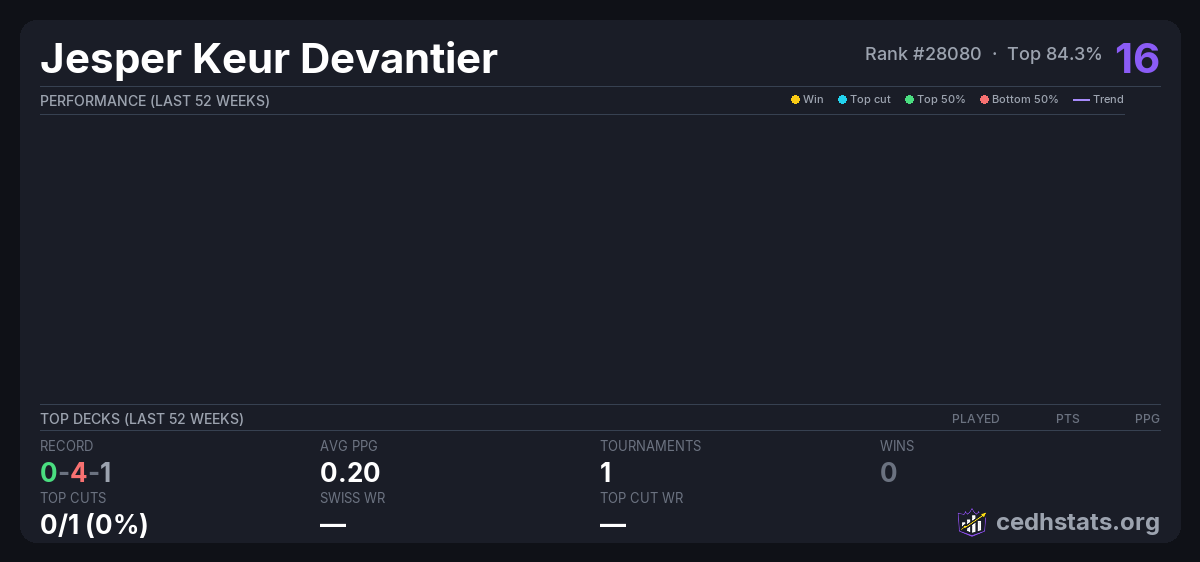Click the cyan Top cut legend dot
The height and width of the screenshot is (562, 1200).
842,100
